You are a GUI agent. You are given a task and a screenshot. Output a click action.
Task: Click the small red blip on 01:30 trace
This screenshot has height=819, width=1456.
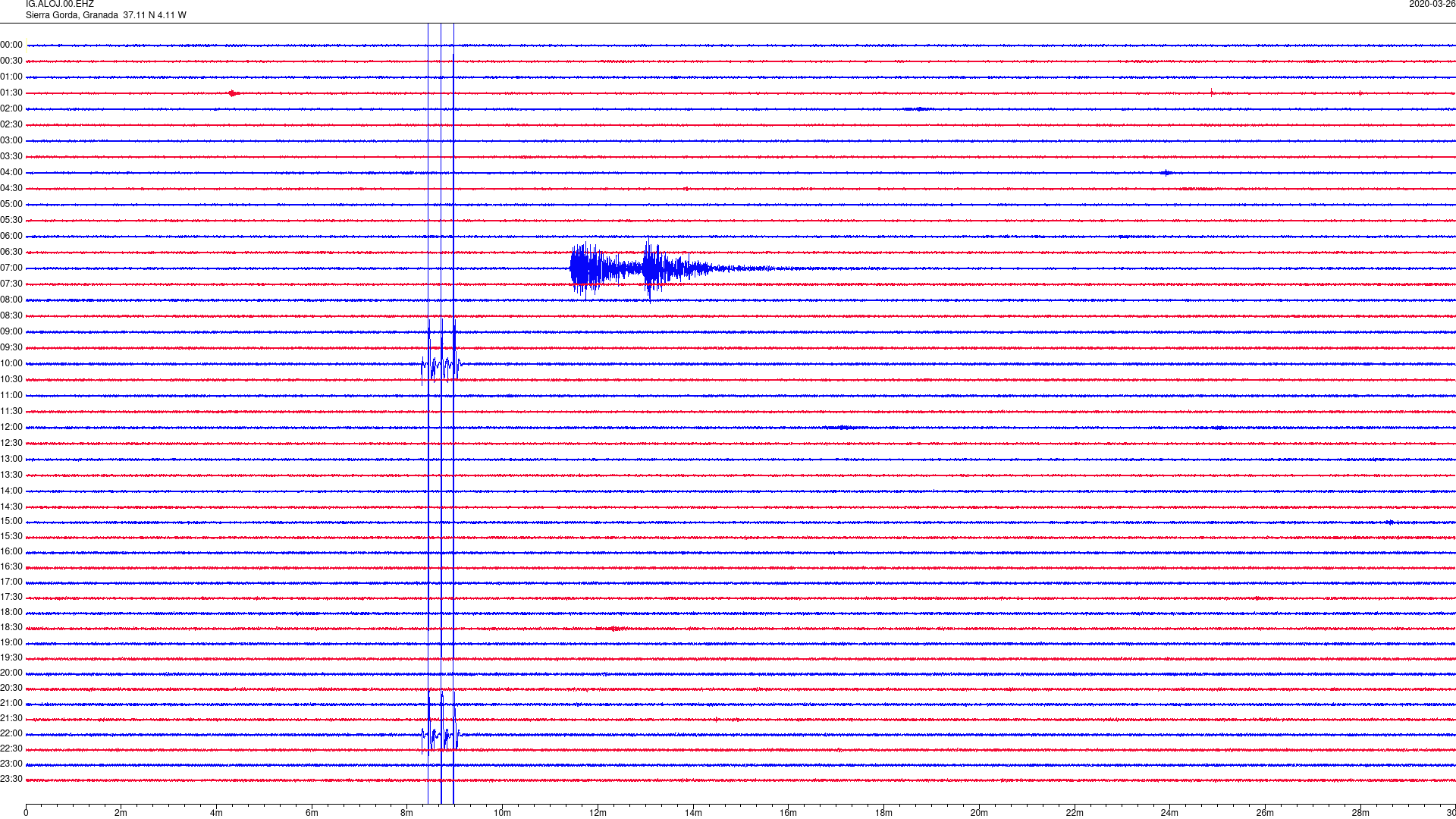coord(234,93)
